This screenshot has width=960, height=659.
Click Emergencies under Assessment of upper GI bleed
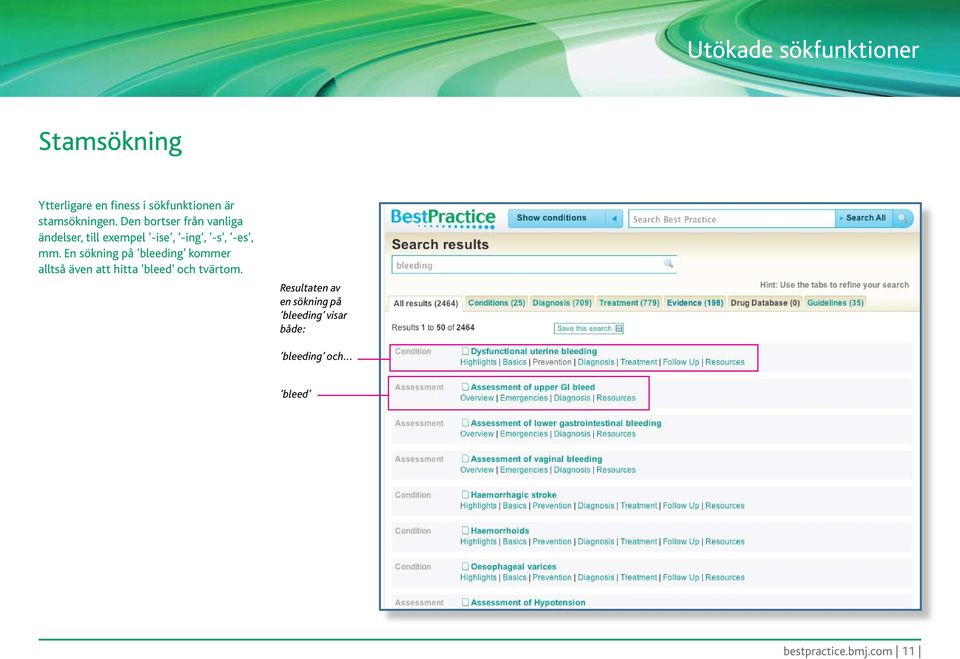point(524,397)
